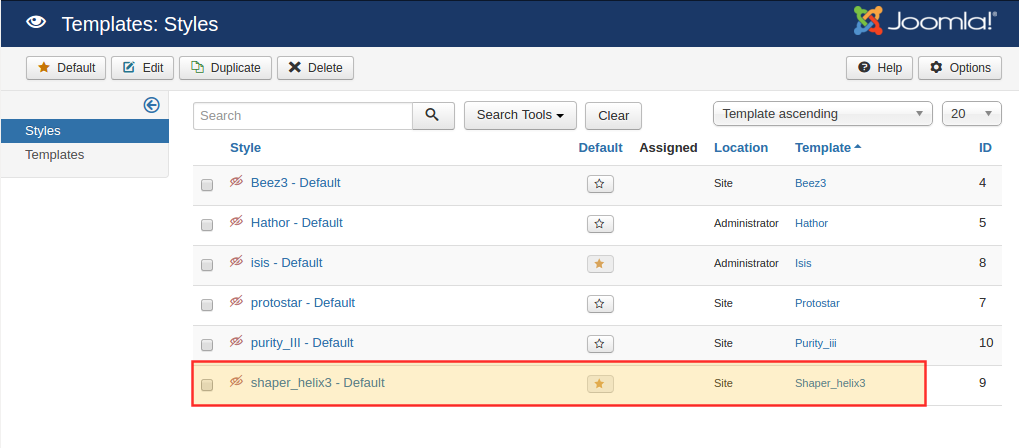Click preview eye icon for isis - Default

tap(236, 262)
